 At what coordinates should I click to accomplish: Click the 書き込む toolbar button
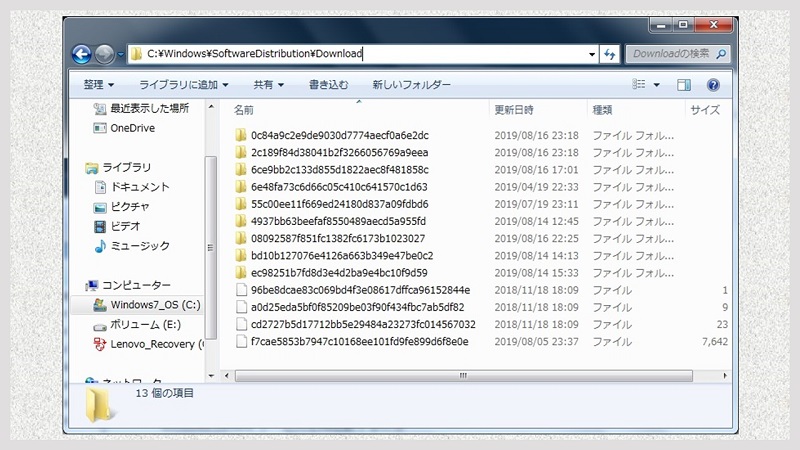[329, 85]
